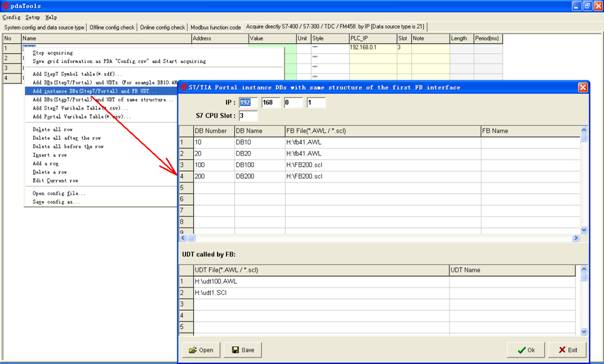Image resolution: width=604 pixels, height=364 pixels.
Task: Click right arrow of DB grid horizontal scrollbar
Action: tap(576, 238)
